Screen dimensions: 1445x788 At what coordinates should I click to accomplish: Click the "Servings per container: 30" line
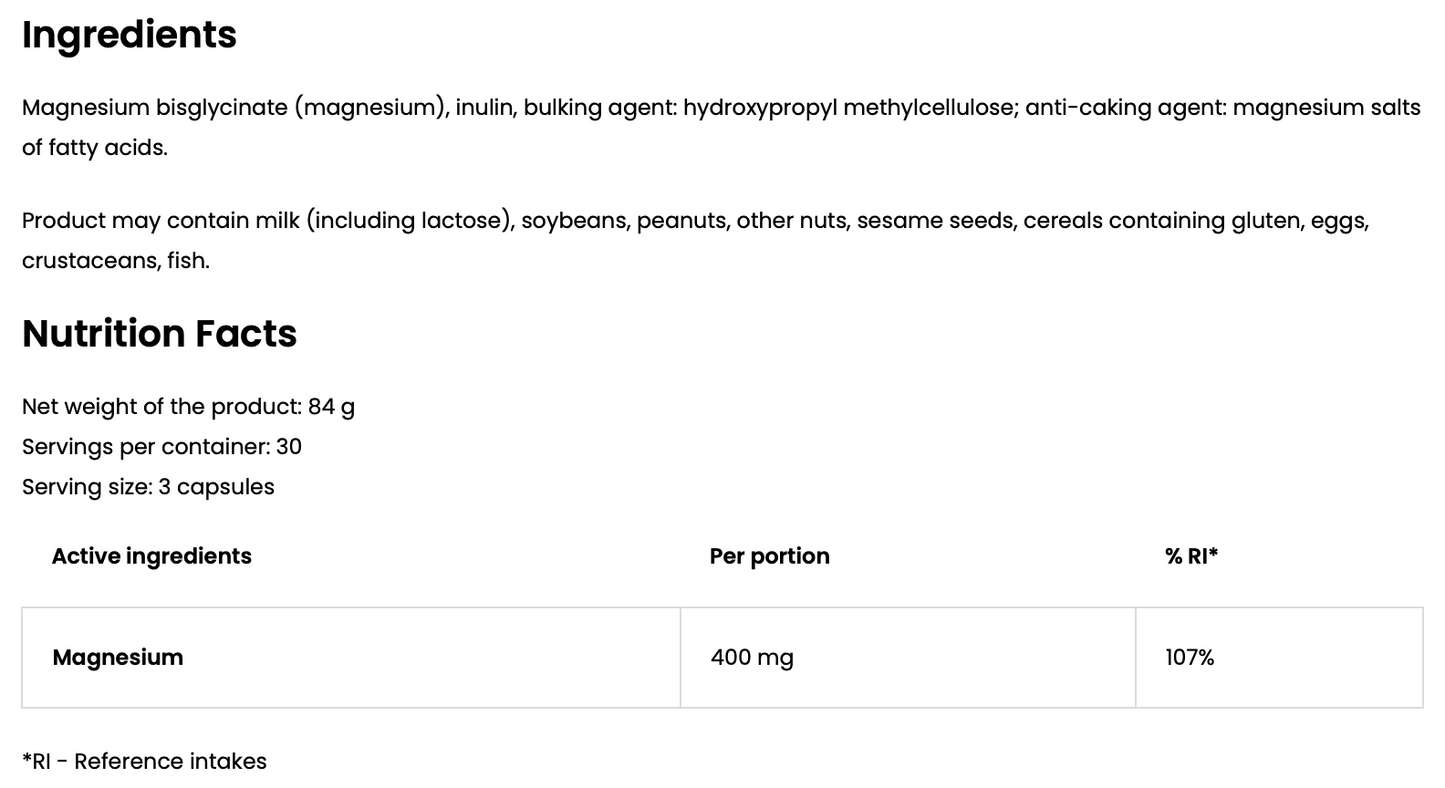point(162,447)
